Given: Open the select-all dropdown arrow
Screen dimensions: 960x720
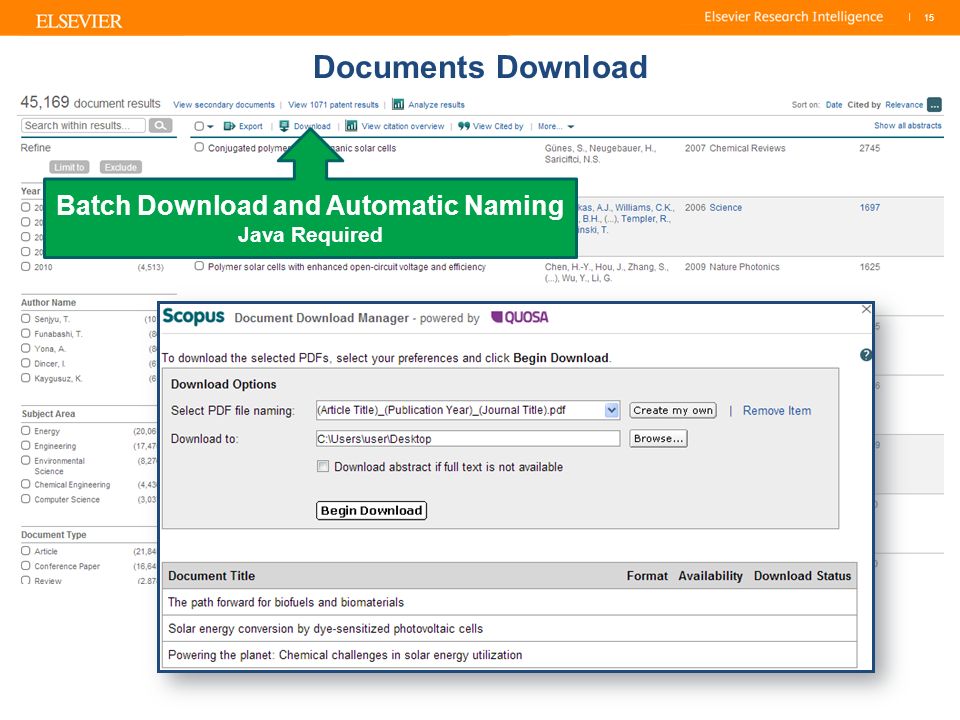Looking at the screenshot, I should click(210, 126).
